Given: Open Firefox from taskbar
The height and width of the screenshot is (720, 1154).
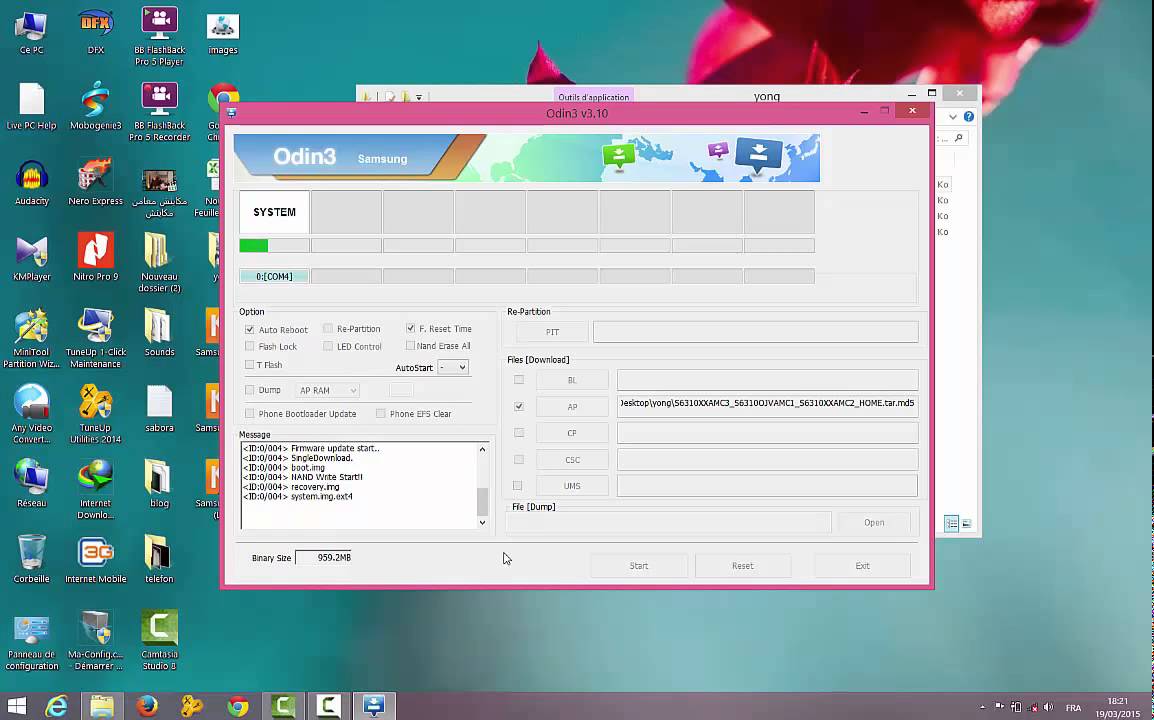Looking at the screenshot, I should 146,706.
